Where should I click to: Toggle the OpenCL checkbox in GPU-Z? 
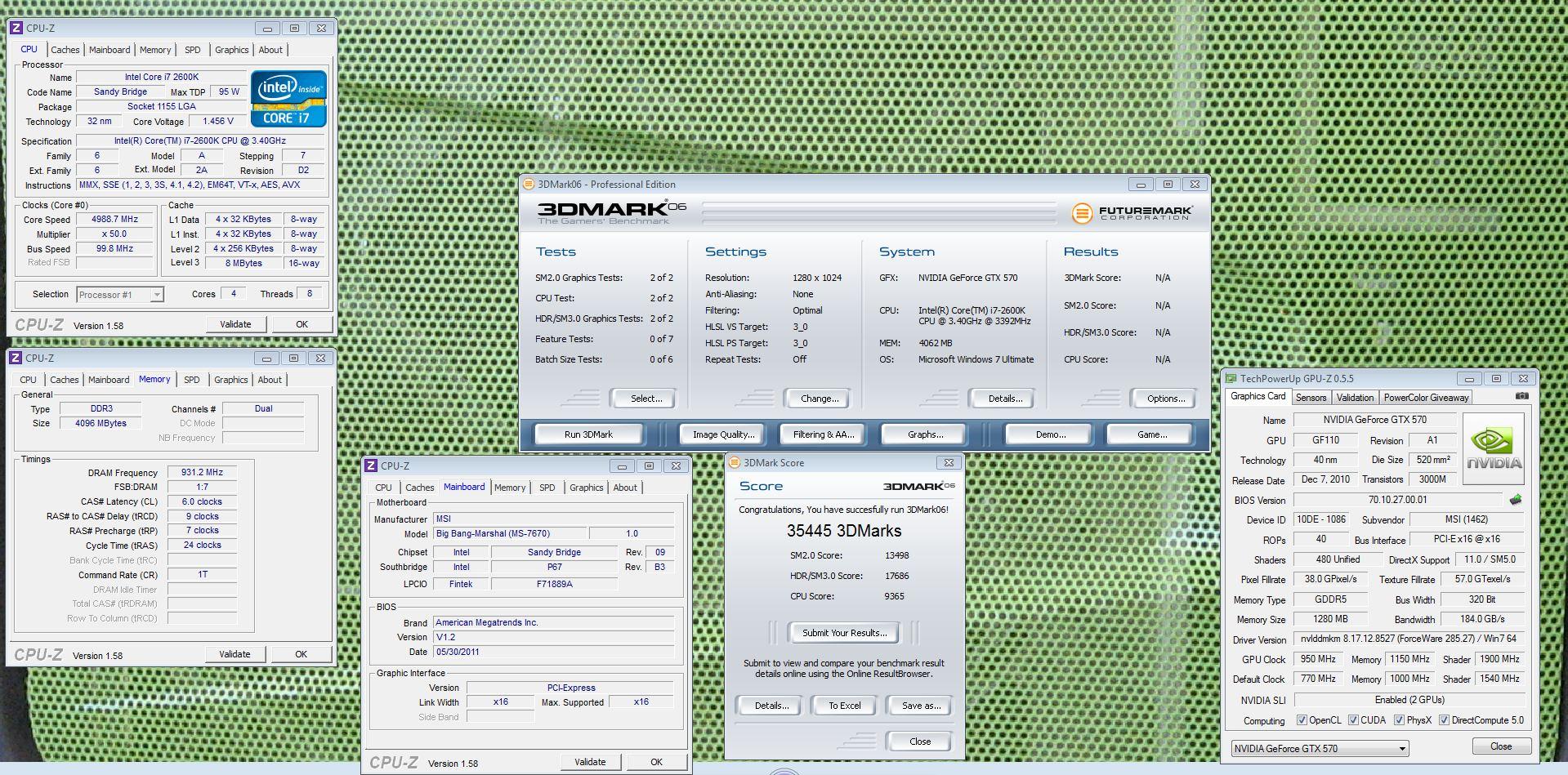point(1302,720)
